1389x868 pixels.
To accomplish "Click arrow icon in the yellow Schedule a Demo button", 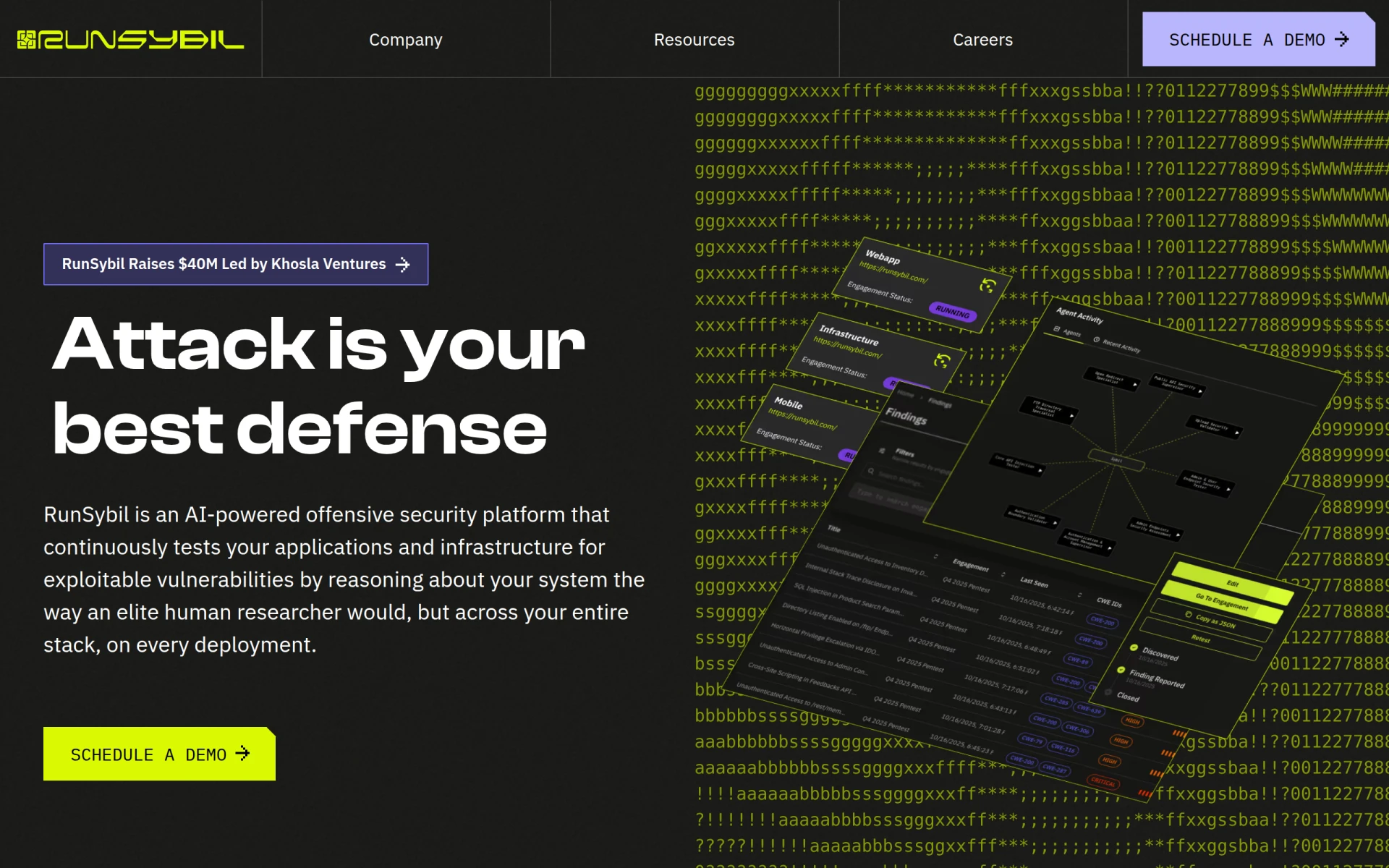I will [x=243, y=754].
